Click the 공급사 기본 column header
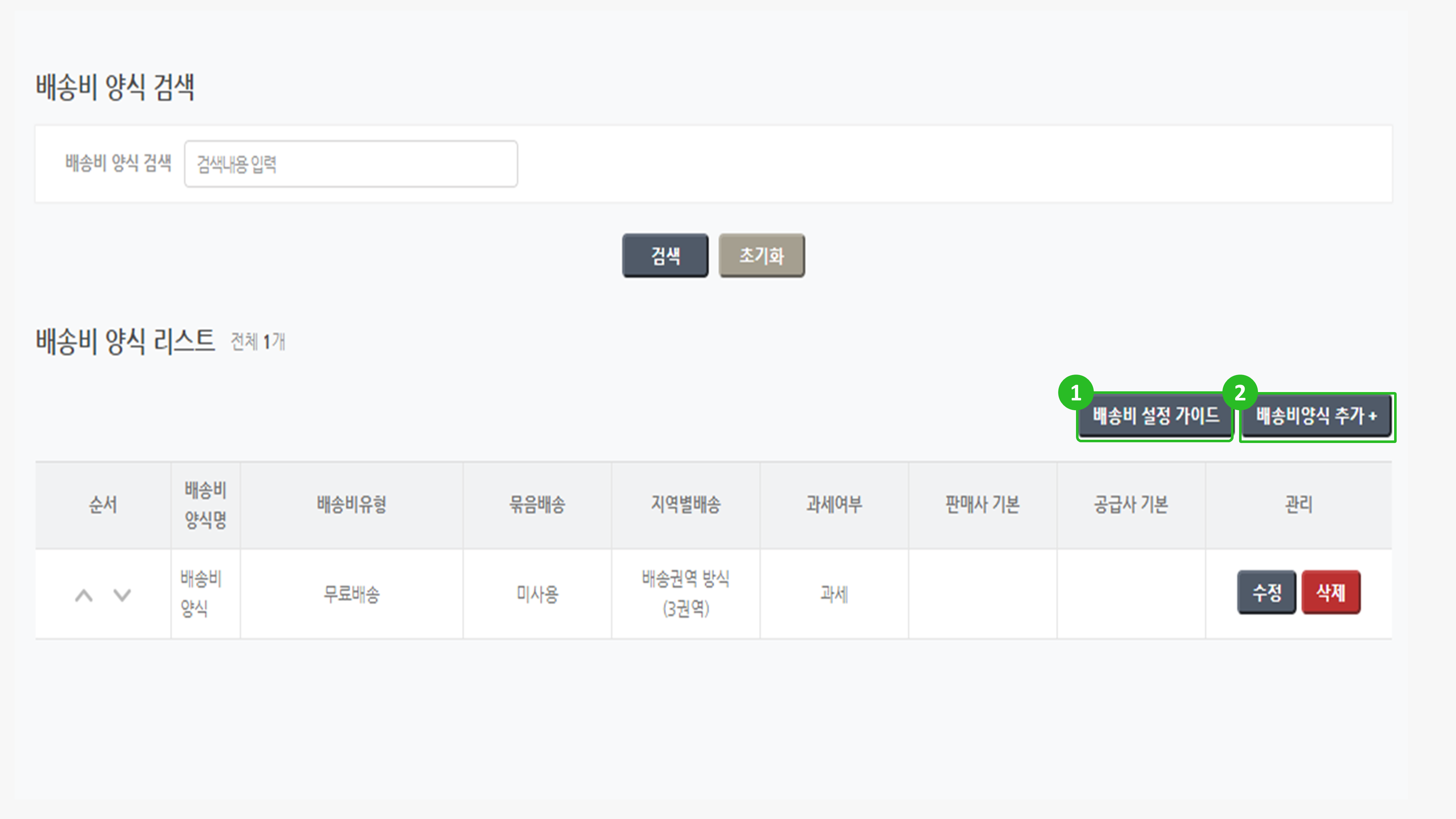 (1131, 505)
